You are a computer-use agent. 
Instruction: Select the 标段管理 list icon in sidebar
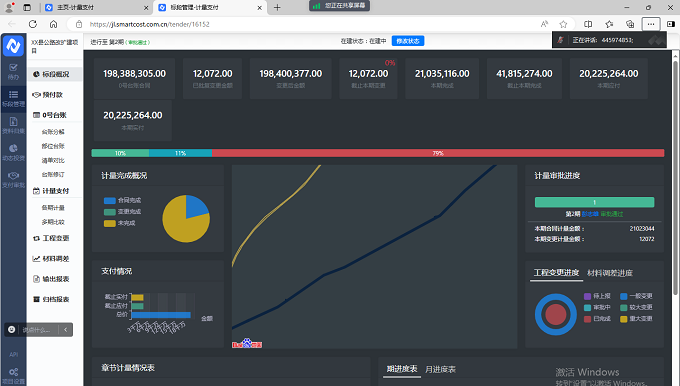click(13, 98)
